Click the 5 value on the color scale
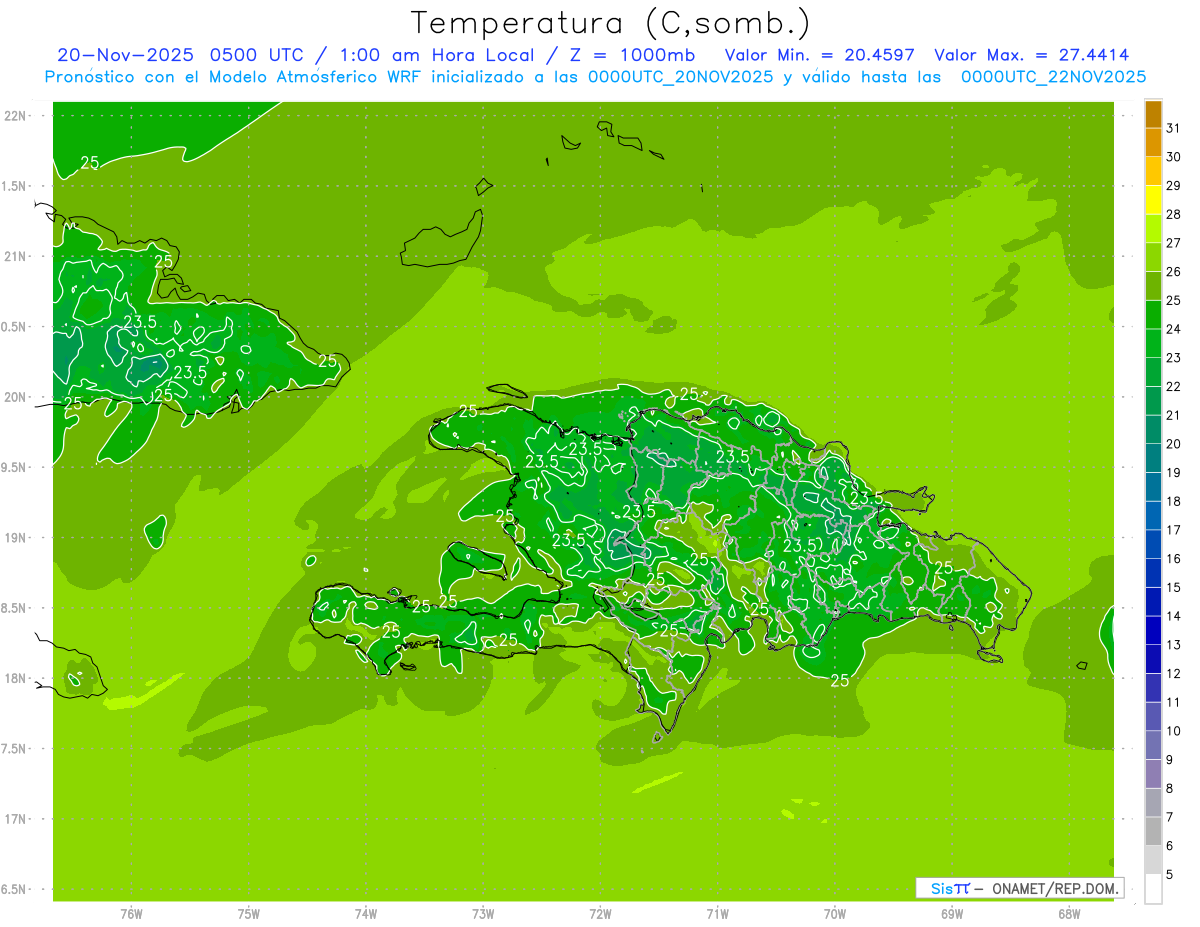The image size is (1200, 927). coord(1170,874)
